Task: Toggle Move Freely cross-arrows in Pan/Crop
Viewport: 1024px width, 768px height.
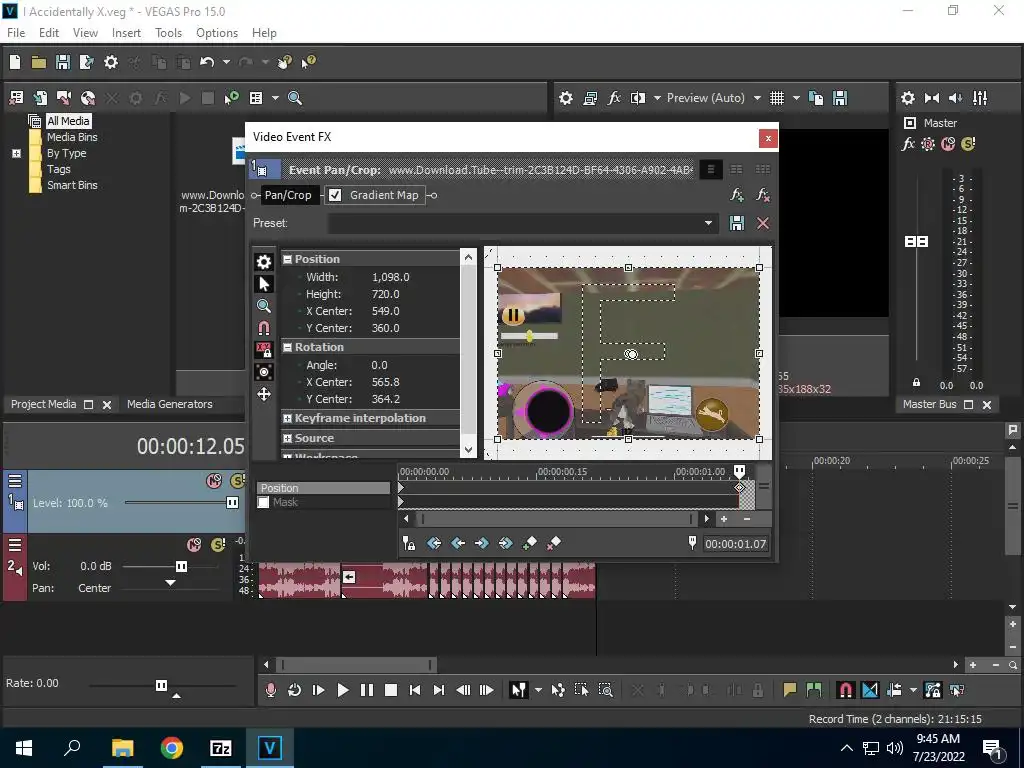Action: (x=264, y=394)
